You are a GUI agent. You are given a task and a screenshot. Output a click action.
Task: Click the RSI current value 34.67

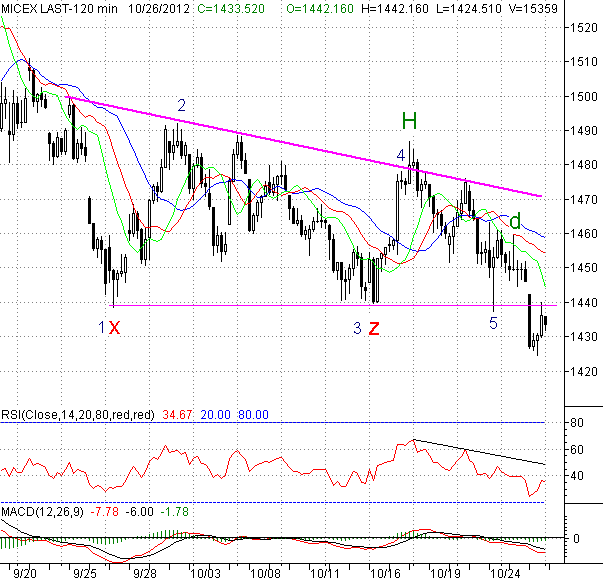click(x=177, y=415)
